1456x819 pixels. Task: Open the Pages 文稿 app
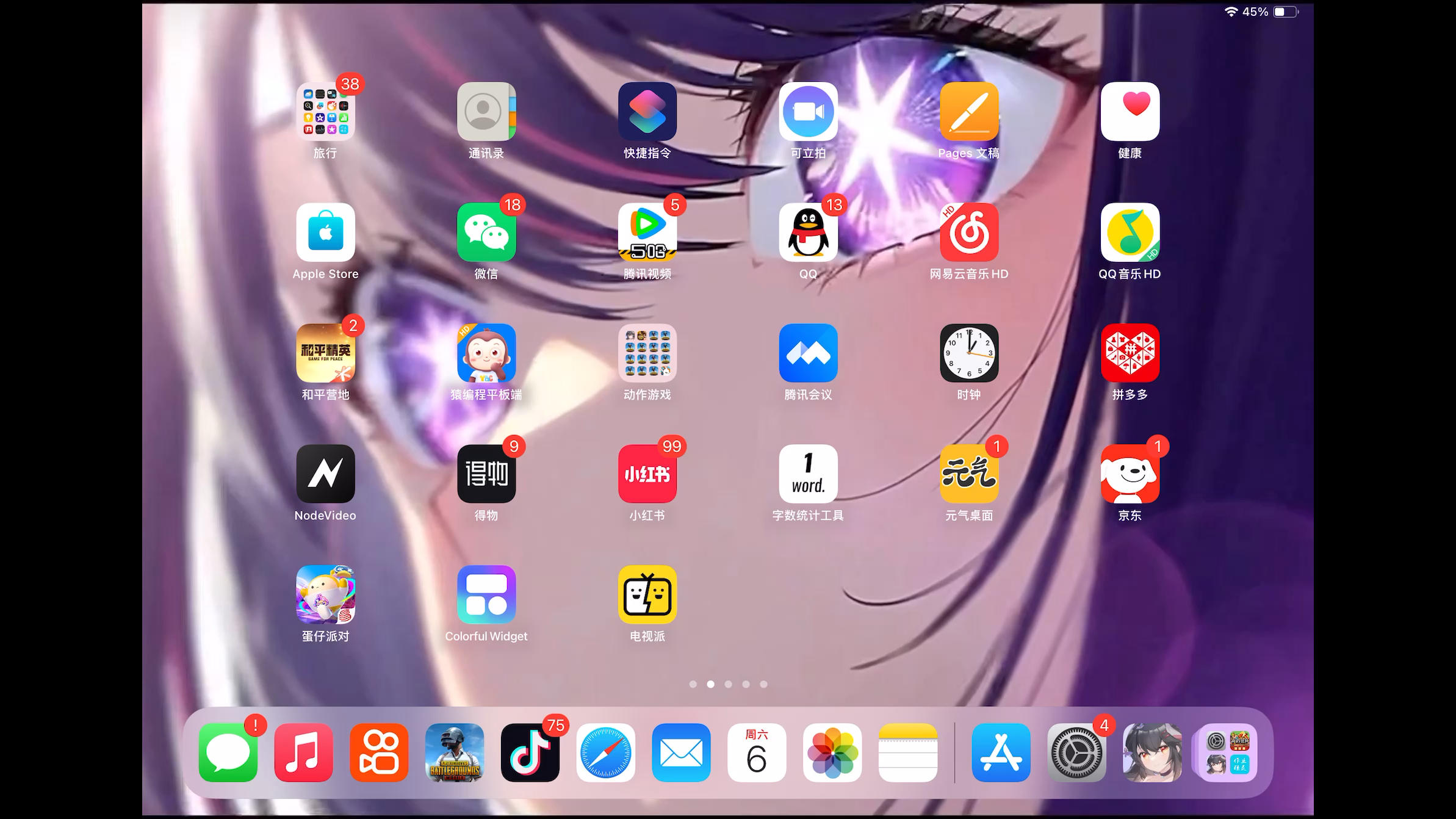point(968,112)
